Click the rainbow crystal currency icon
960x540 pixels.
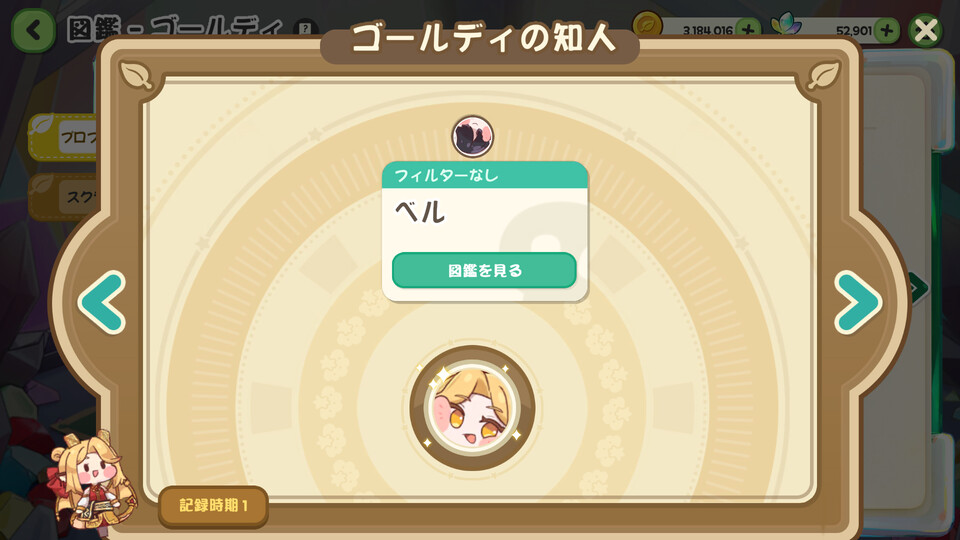click(x=786, y=26)
